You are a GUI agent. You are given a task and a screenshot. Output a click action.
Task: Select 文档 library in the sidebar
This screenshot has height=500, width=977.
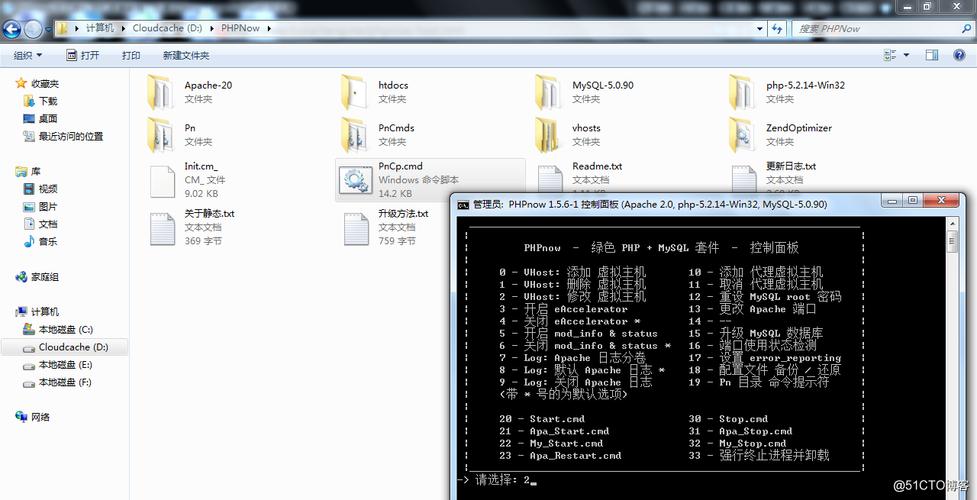tap(47, 224)
